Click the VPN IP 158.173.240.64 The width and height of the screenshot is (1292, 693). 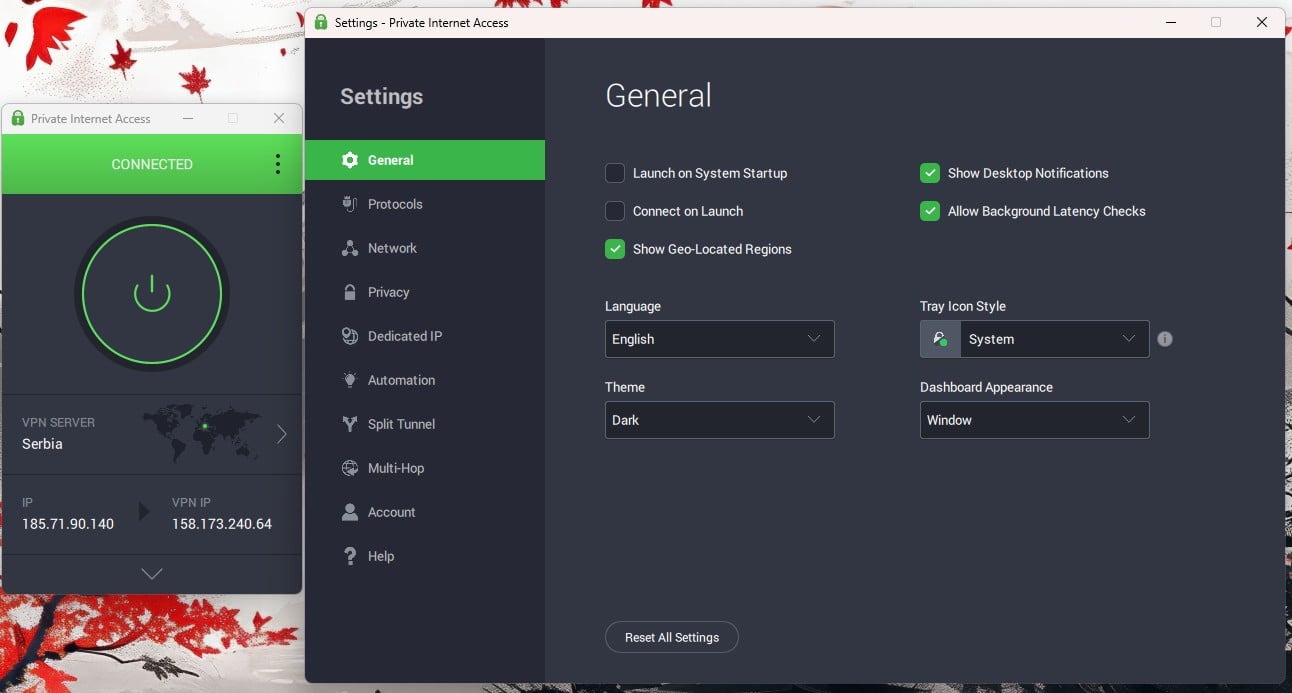(222, 524)
